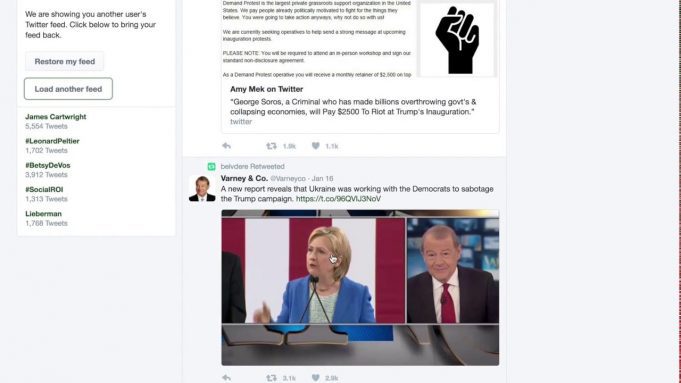Click the green retweeted icon beside belvdere
Screen dimensions: 681x383
click(212, 166)
